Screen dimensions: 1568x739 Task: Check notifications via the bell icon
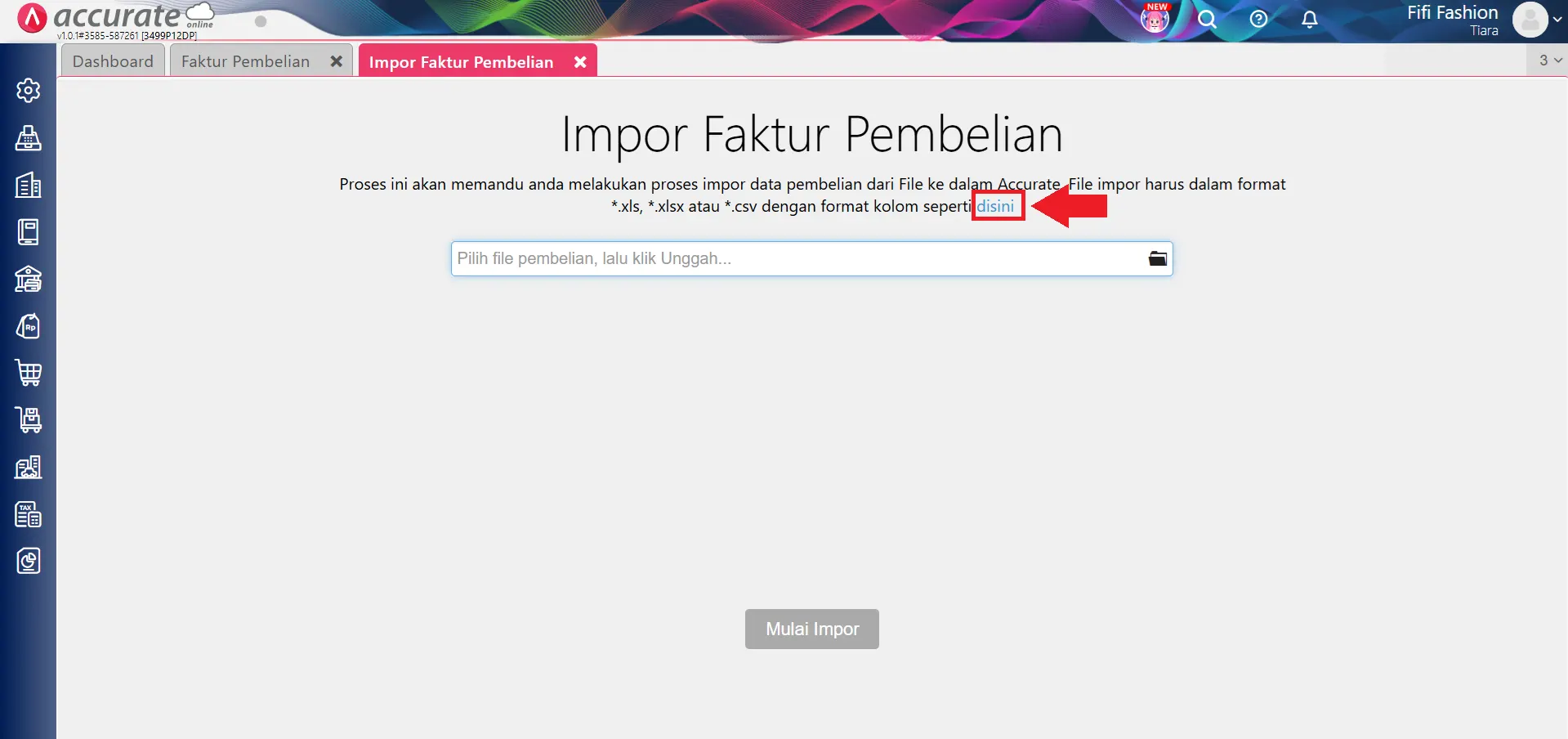[1309, 19]
